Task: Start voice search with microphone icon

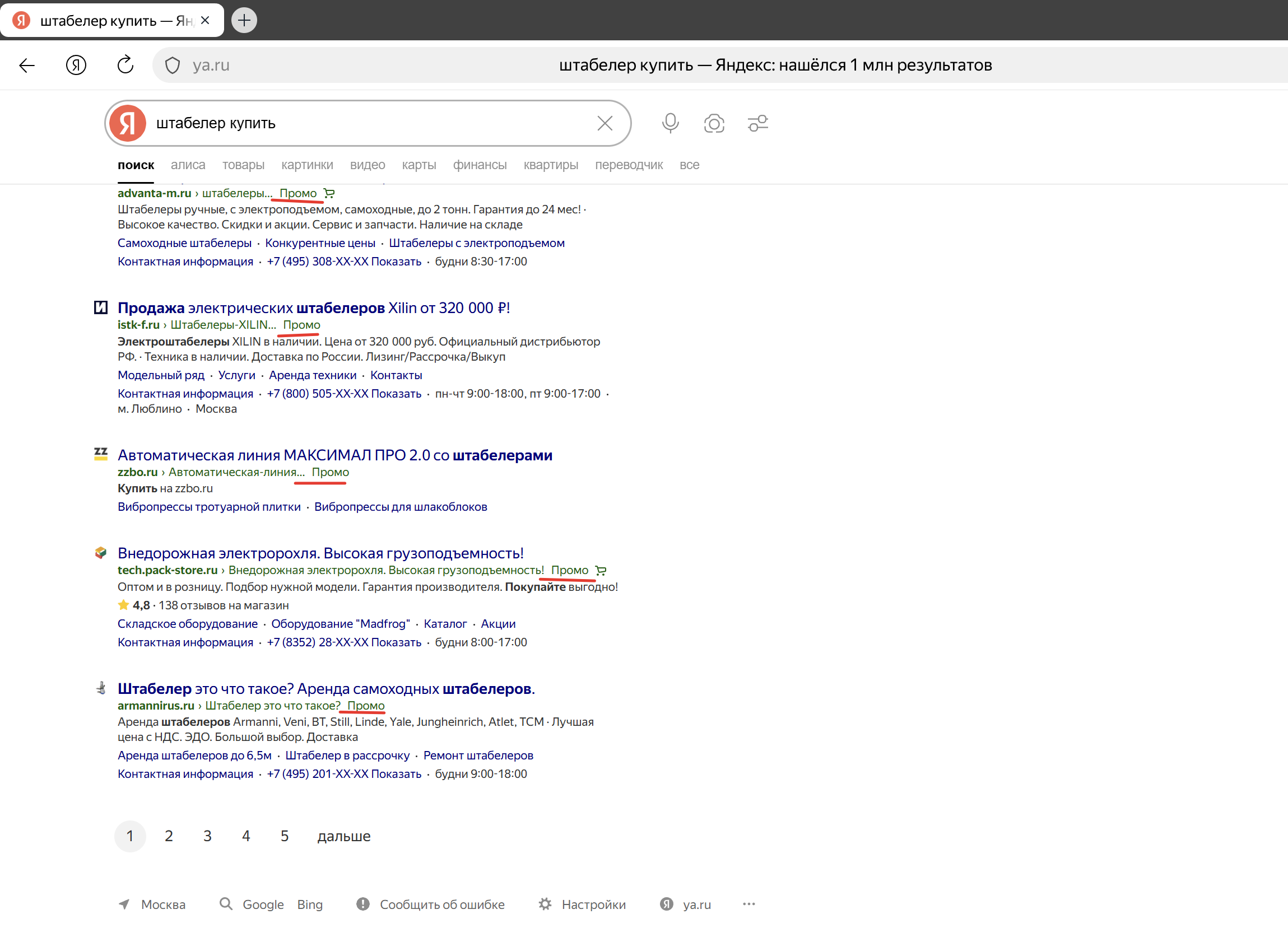Action: tap(670, 123)
